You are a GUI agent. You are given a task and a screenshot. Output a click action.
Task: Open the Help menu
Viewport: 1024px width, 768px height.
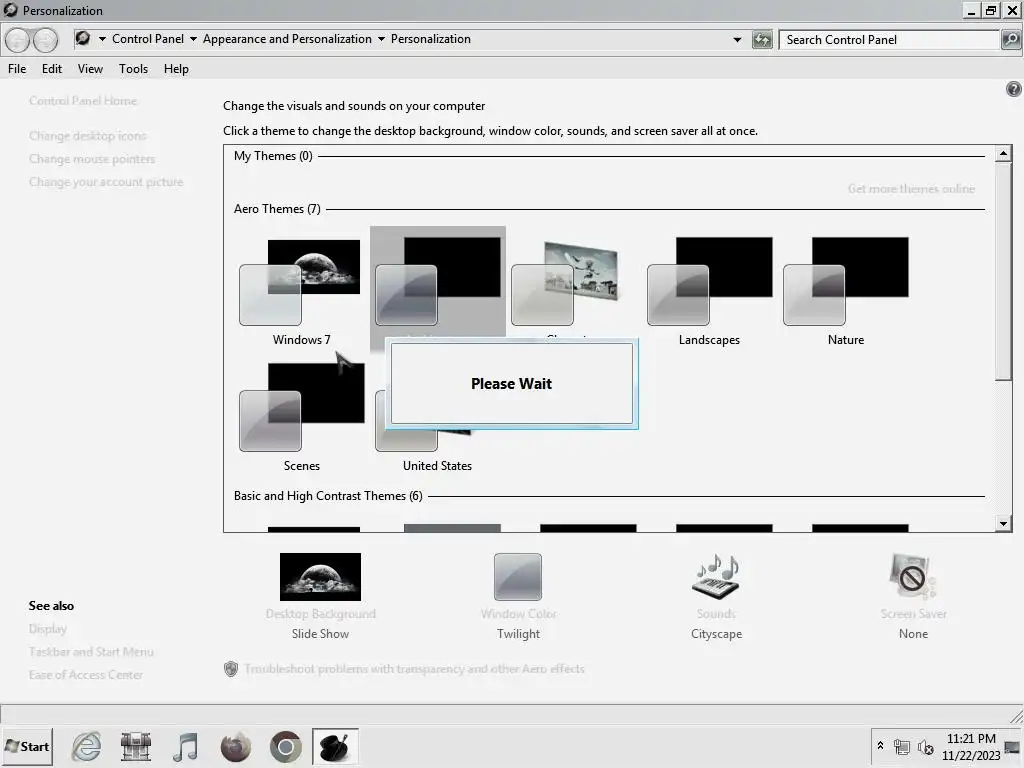click(x=176, y=69)
